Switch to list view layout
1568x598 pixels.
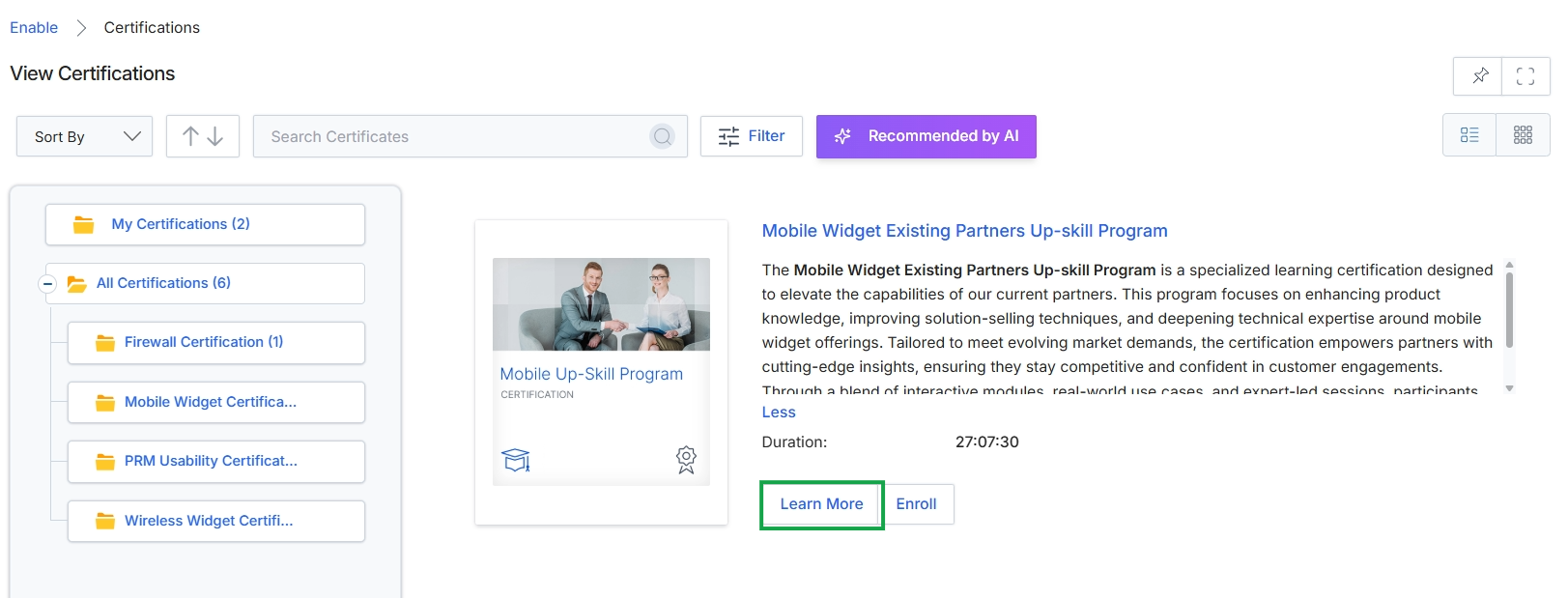(1469, 135)
